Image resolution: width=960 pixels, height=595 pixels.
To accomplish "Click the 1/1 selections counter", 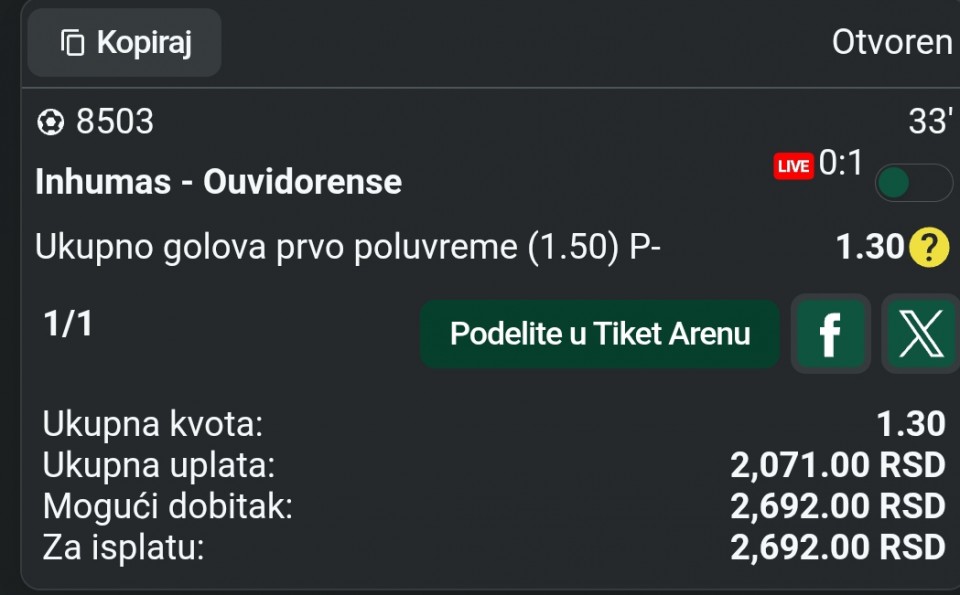I will pyautogui.click(x=68, y=324).
